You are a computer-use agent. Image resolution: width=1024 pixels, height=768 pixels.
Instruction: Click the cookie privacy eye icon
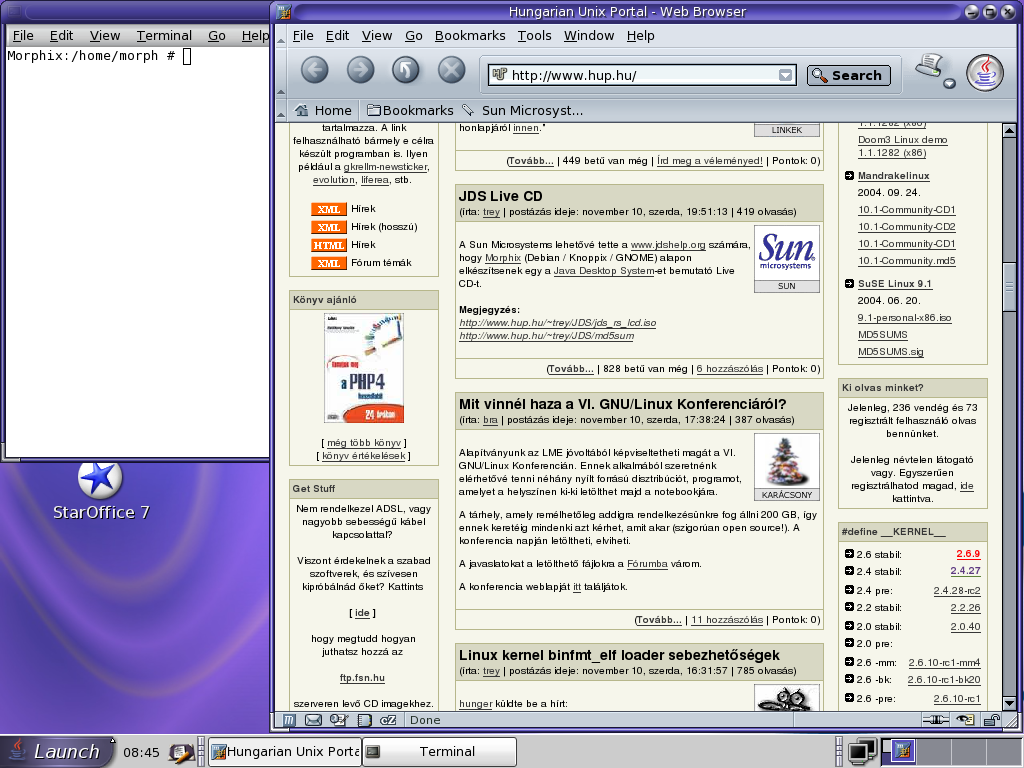965,720
